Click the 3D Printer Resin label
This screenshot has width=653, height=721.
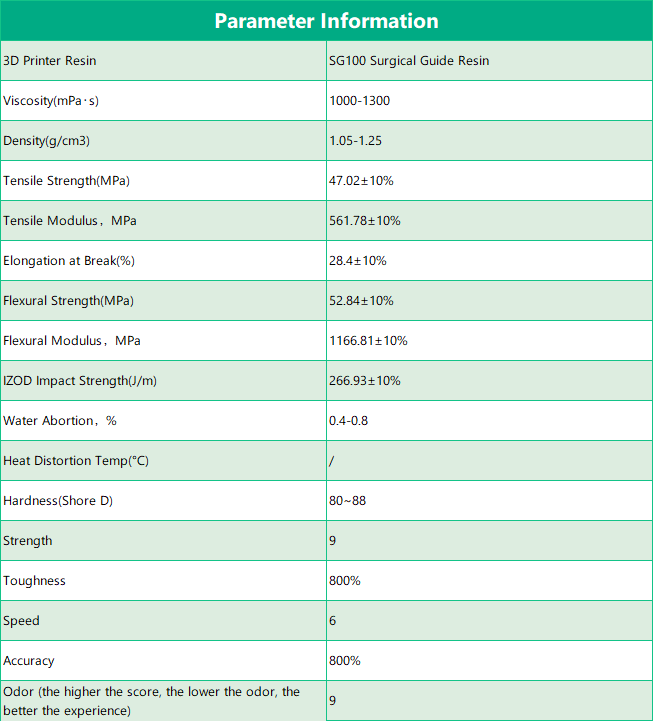click(x=50, y=61)
